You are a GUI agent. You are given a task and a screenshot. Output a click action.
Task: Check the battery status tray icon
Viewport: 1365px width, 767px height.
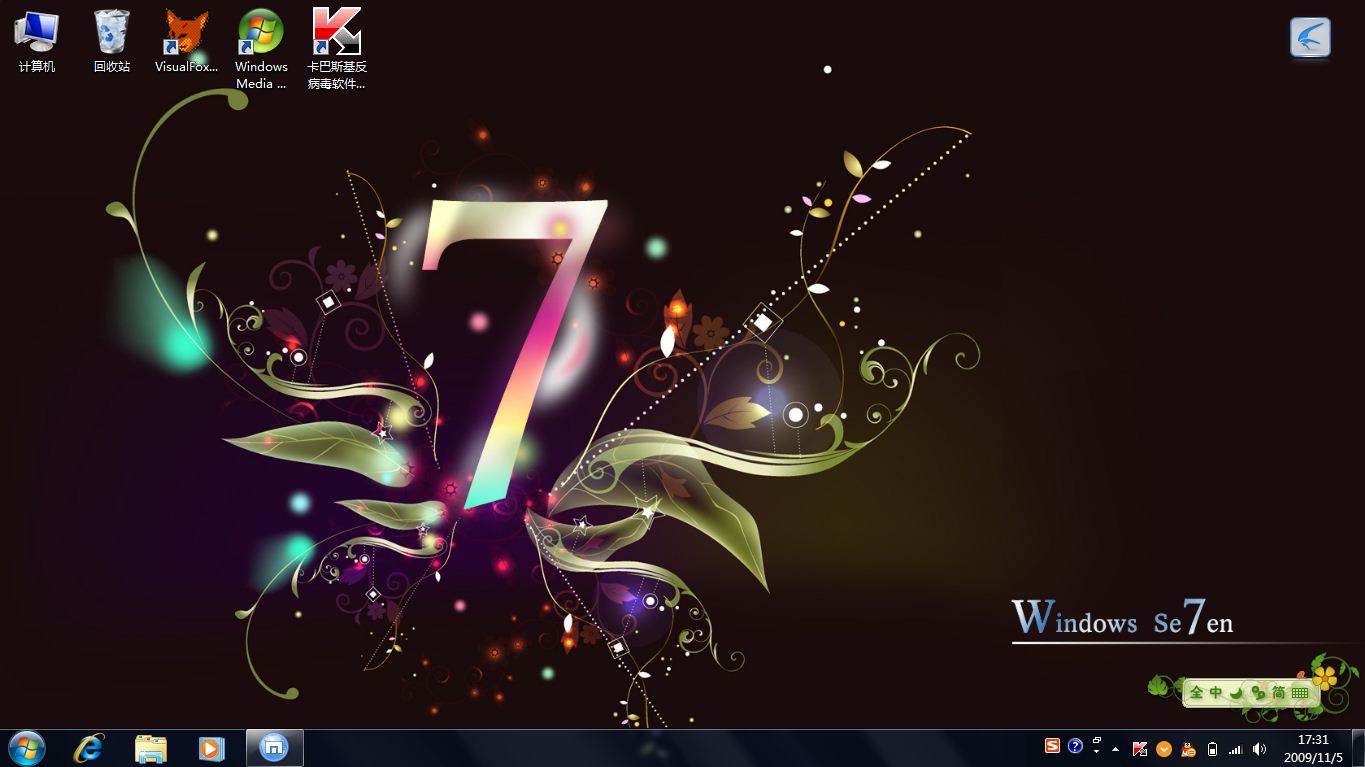coord(1213,749)
